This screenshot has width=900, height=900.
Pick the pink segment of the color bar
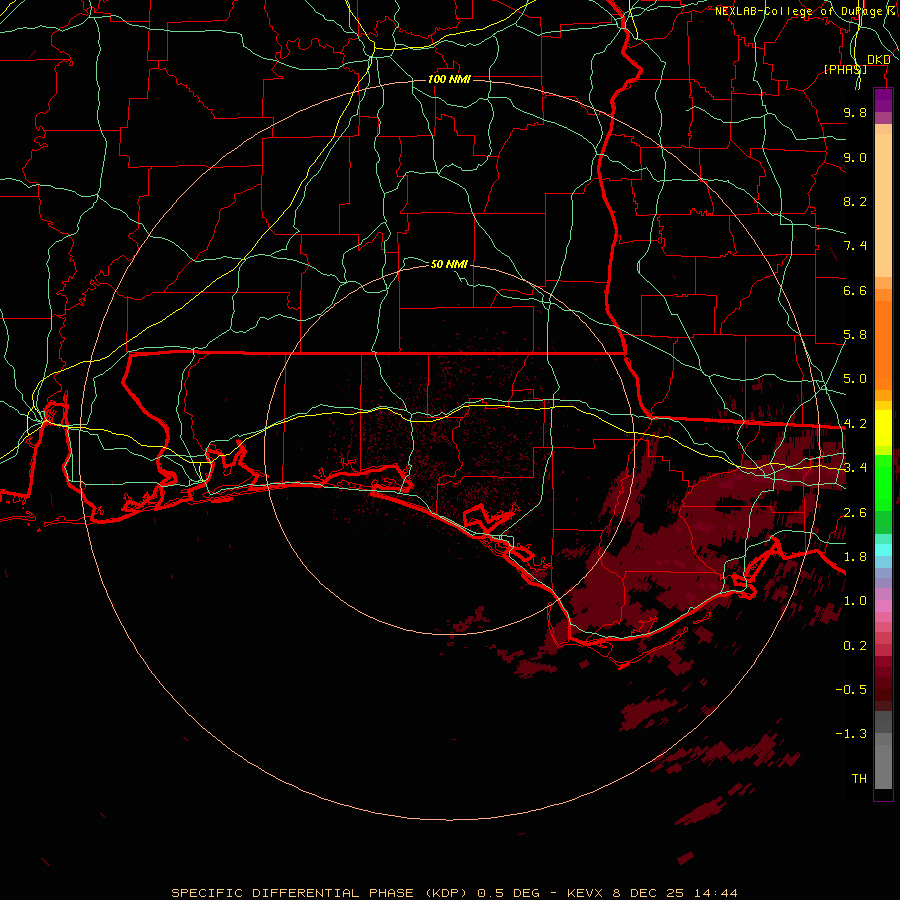pos(883,606)
